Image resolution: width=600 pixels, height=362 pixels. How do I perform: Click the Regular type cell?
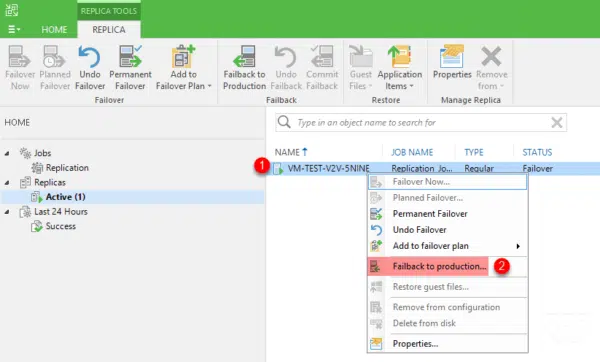(x=479, y=168)
